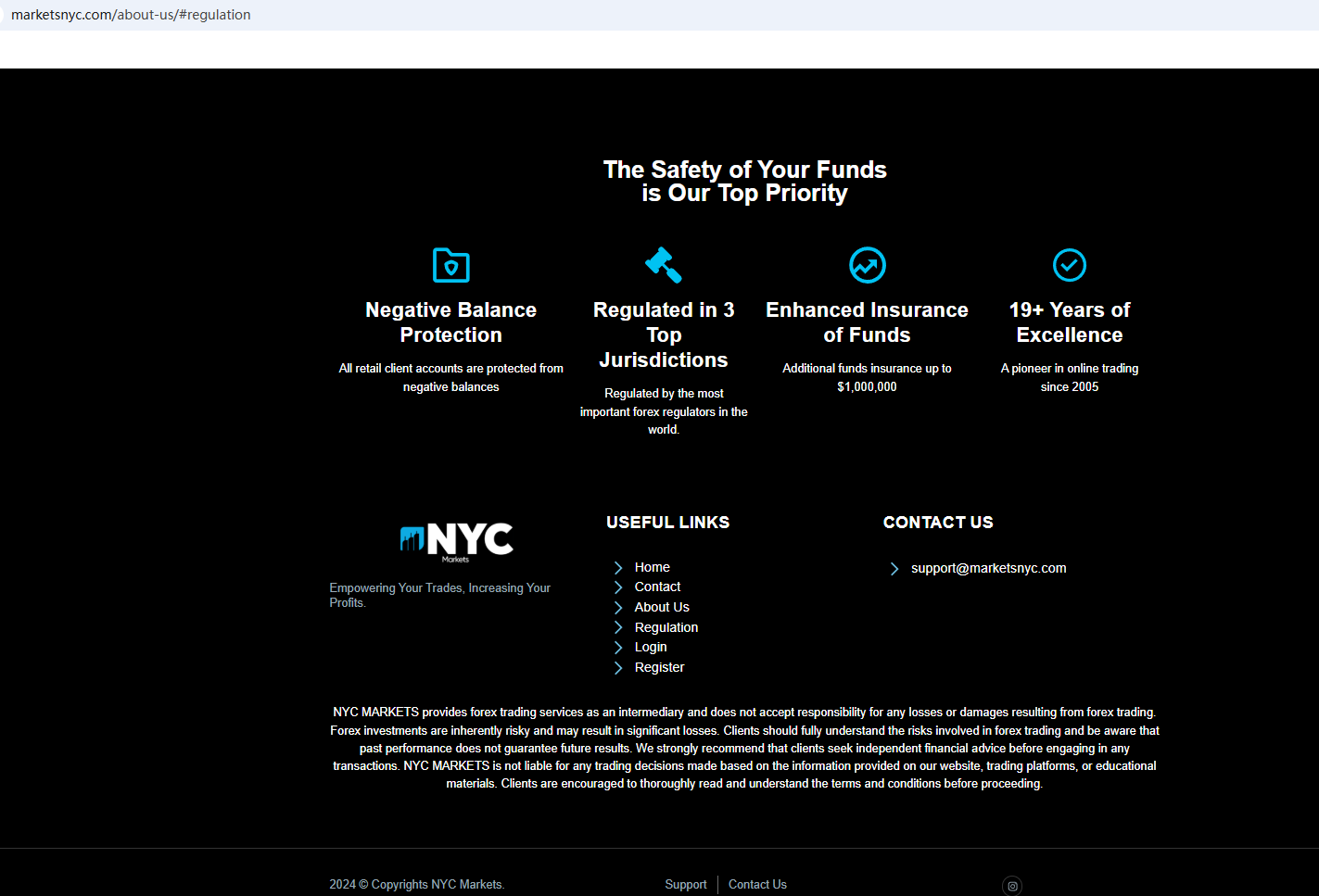Click the CONTACT US heading
1319x896 pixels.
click(938, 523)
